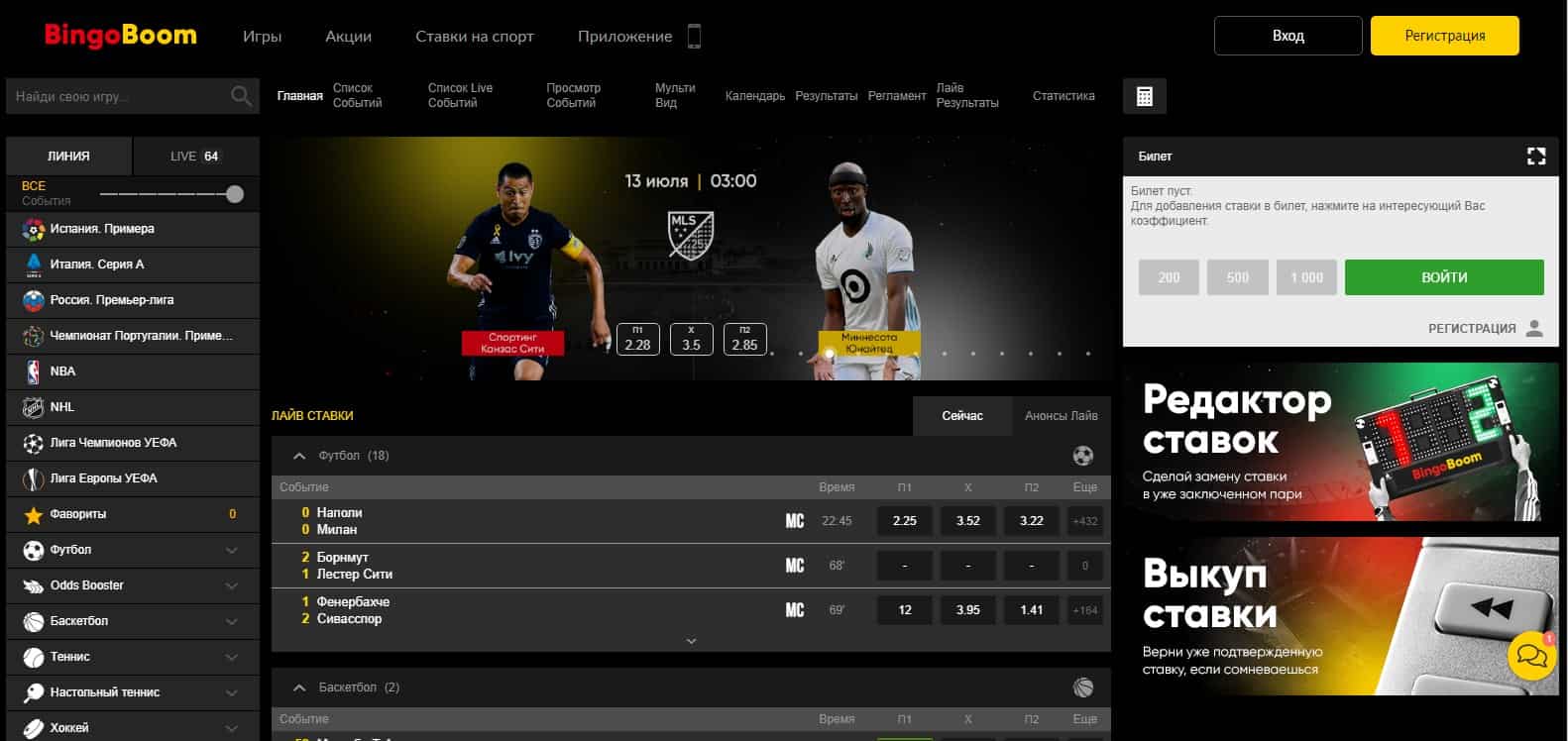Screen dimensions: 1568x741
Task: Open Результаты navigation item
Action: (826, 96)
